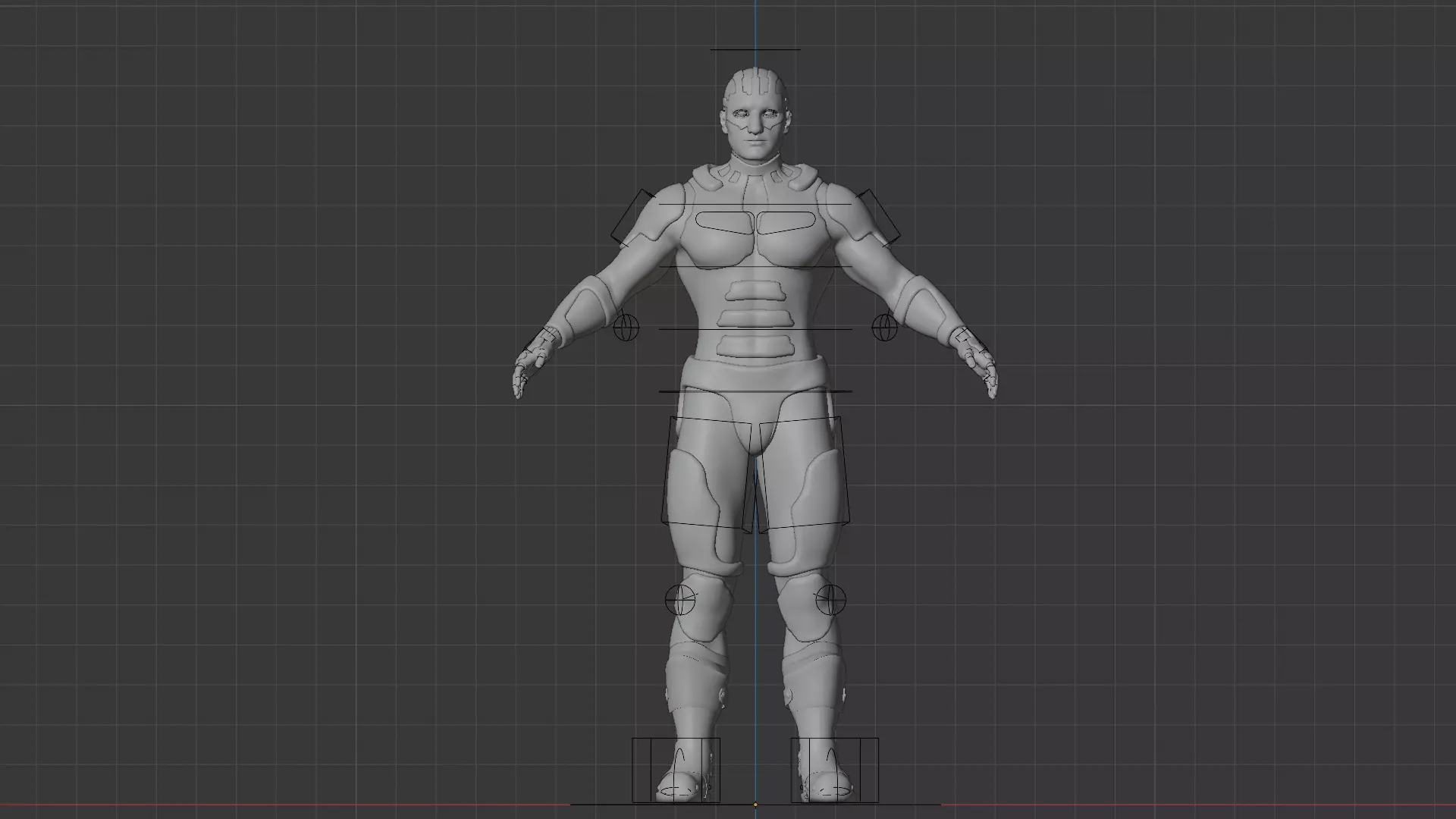Select the box-shaped shoulder control on the screen-right shoulder
The width and height of the screenshot is (1456, 819).
[878, 218]
